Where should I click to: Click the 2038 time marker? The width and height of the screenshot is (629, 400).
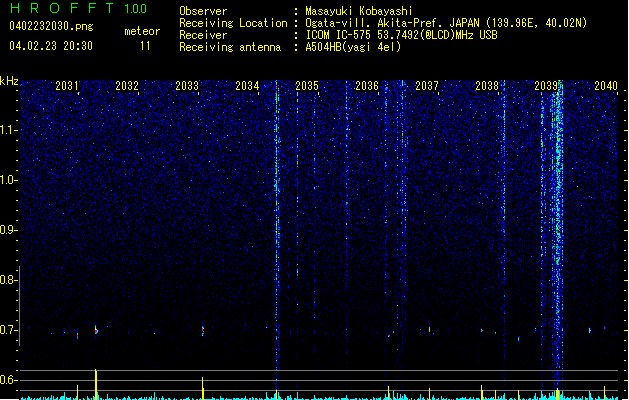tap(487, 86)
